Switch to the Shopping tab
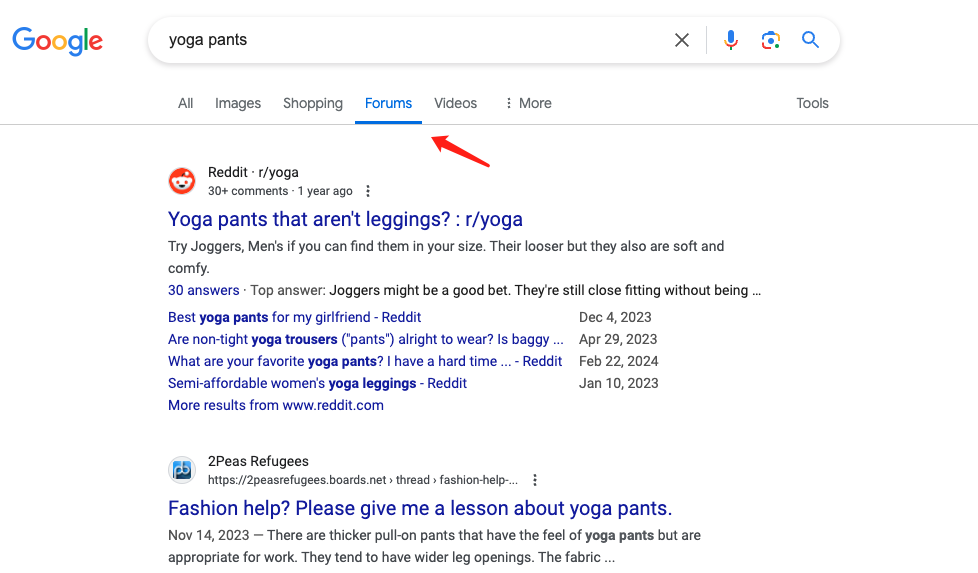 [313, 103]
